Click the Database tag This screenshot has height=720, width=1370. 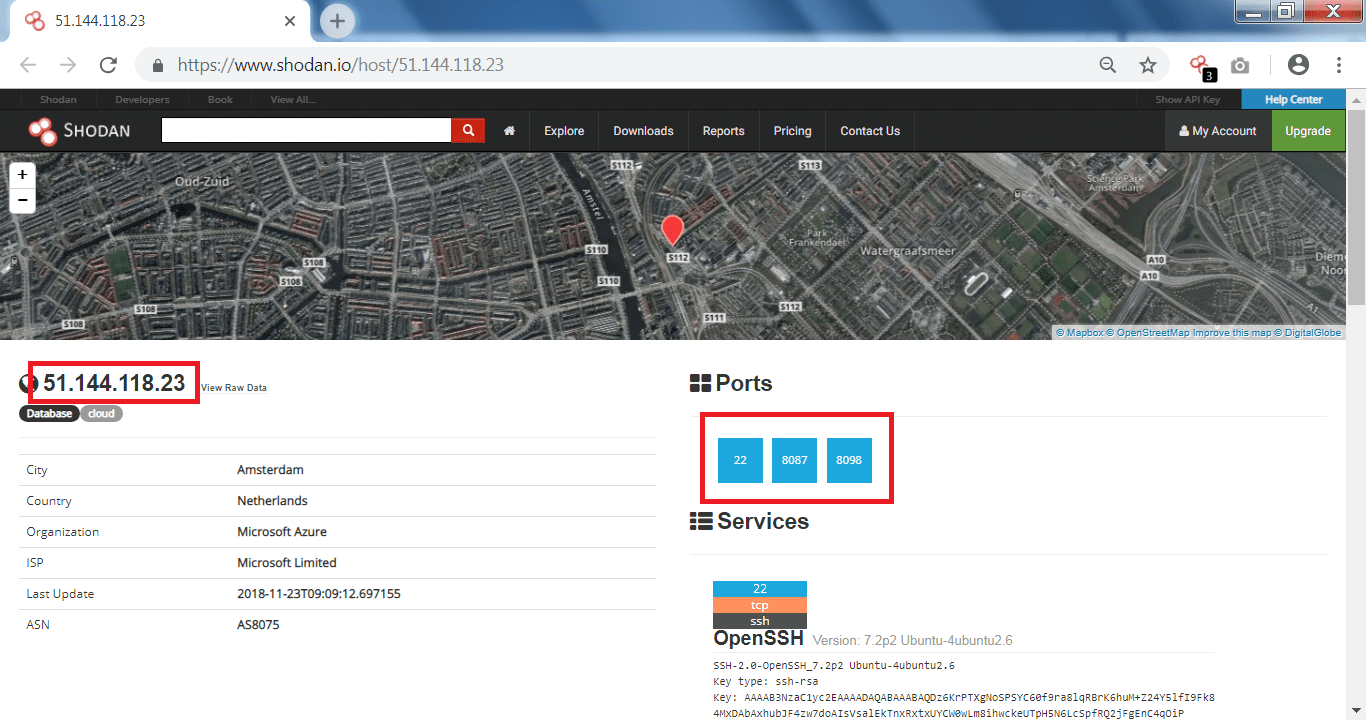coord(49,414)
